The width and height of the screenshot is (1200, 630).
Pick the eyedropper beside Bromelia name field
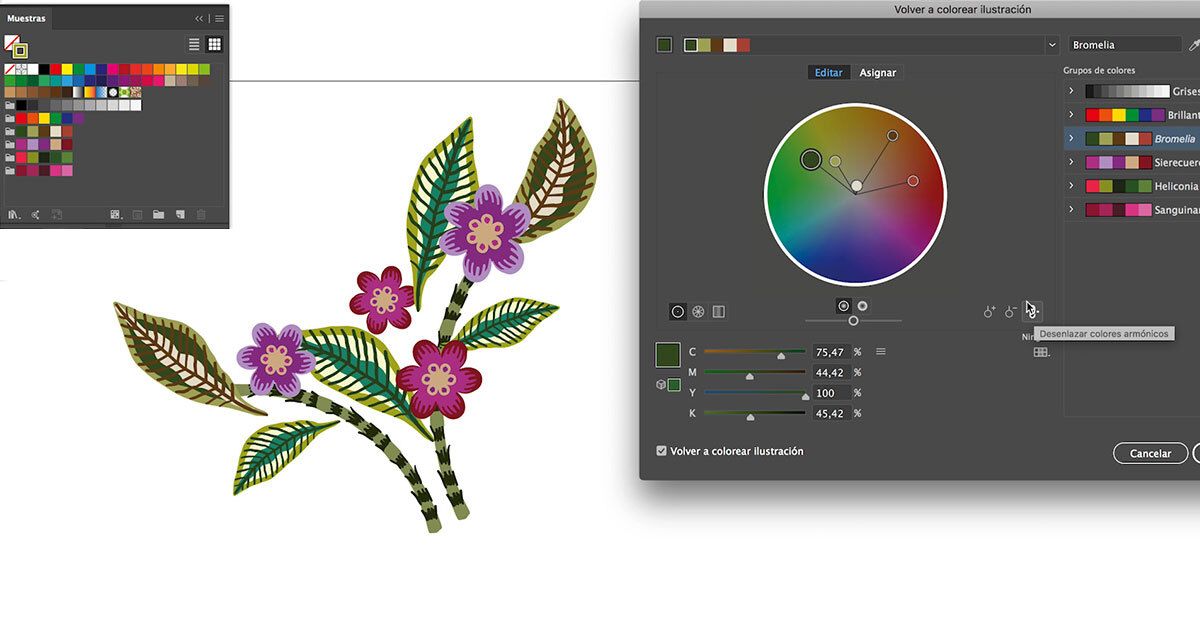pos(1193,45)
